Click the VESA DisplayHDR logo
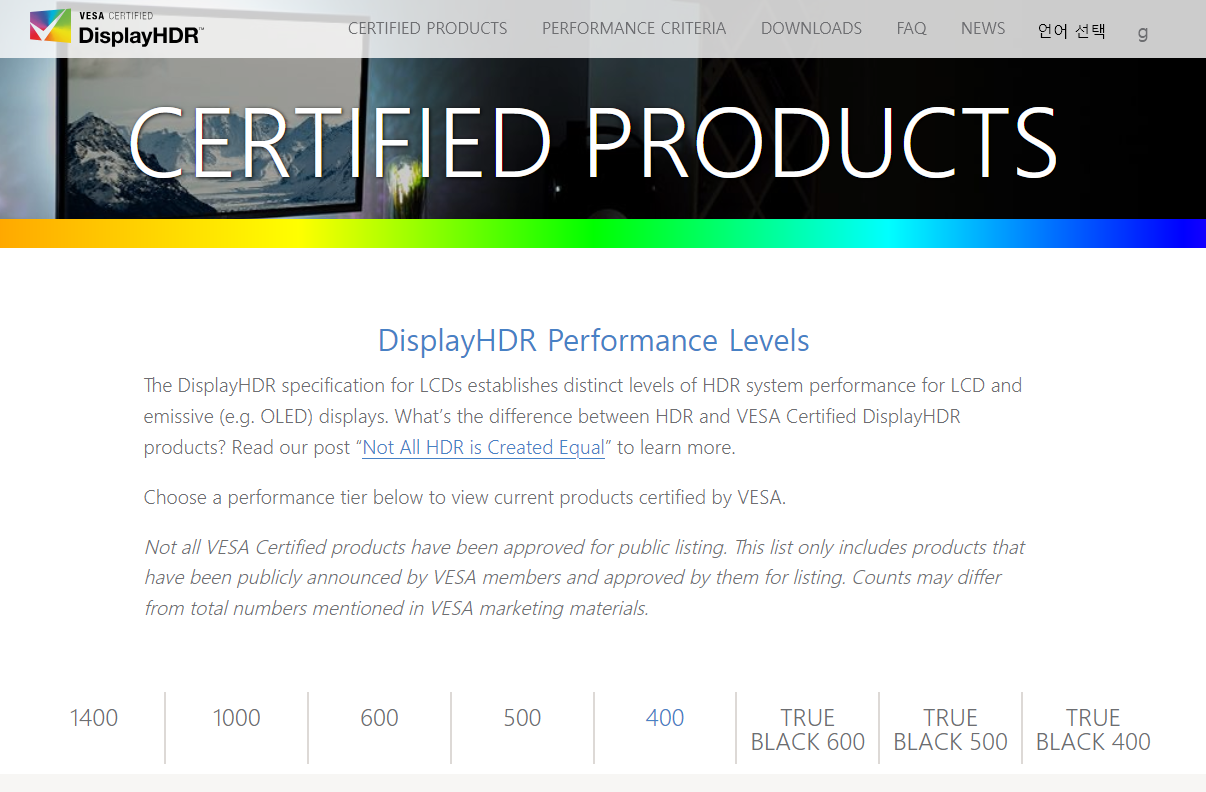 116,27
